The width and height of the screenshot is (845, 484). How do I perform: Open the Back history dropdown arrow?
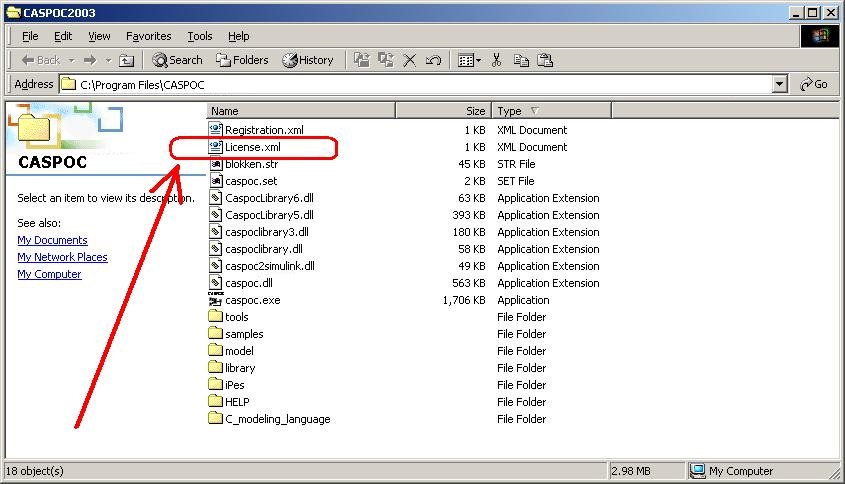coord(71,60)
